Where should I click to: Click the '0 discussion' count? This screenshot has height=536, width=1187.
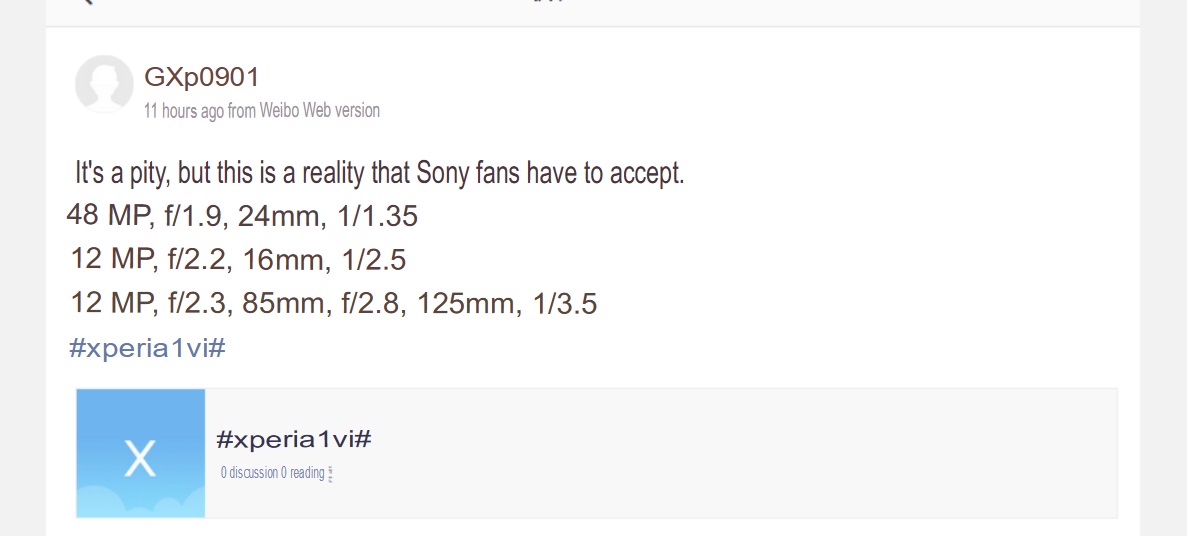[x=249, y=473]
